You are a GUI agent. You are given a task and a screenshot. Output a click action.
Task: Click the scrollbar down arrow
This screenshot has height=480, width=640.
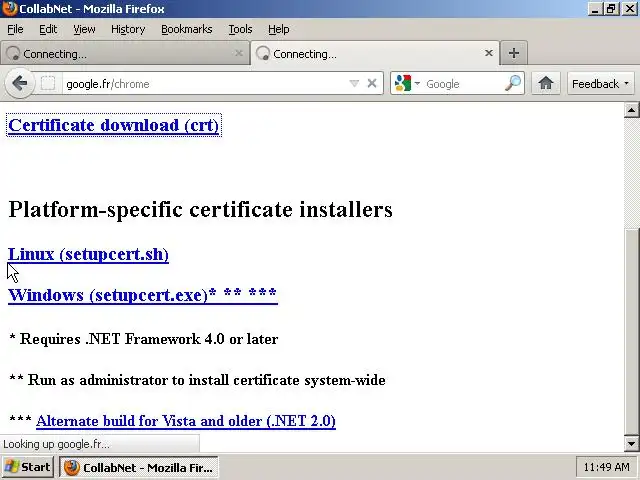coord(631,444)
